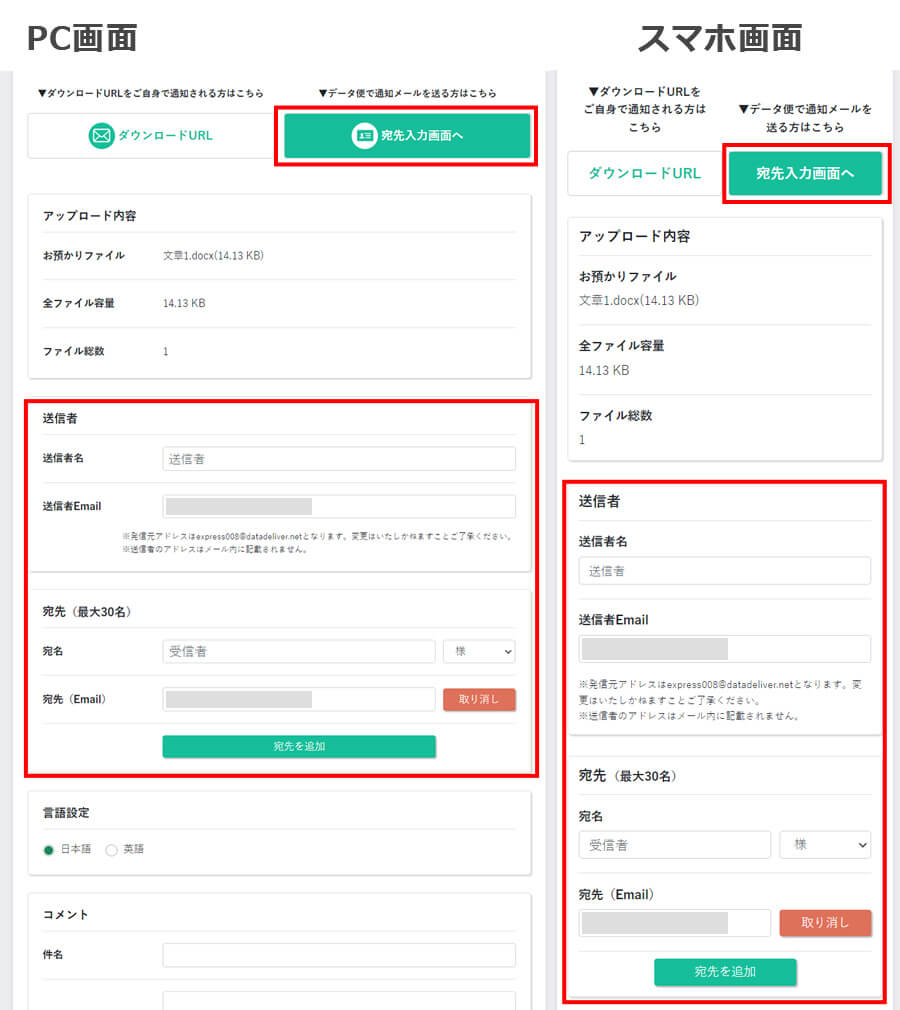Click the 宛名 受信者 field in smartphone view
Image resolution: width=900 pixels, height=1010 pixels.
pos(675,844)
